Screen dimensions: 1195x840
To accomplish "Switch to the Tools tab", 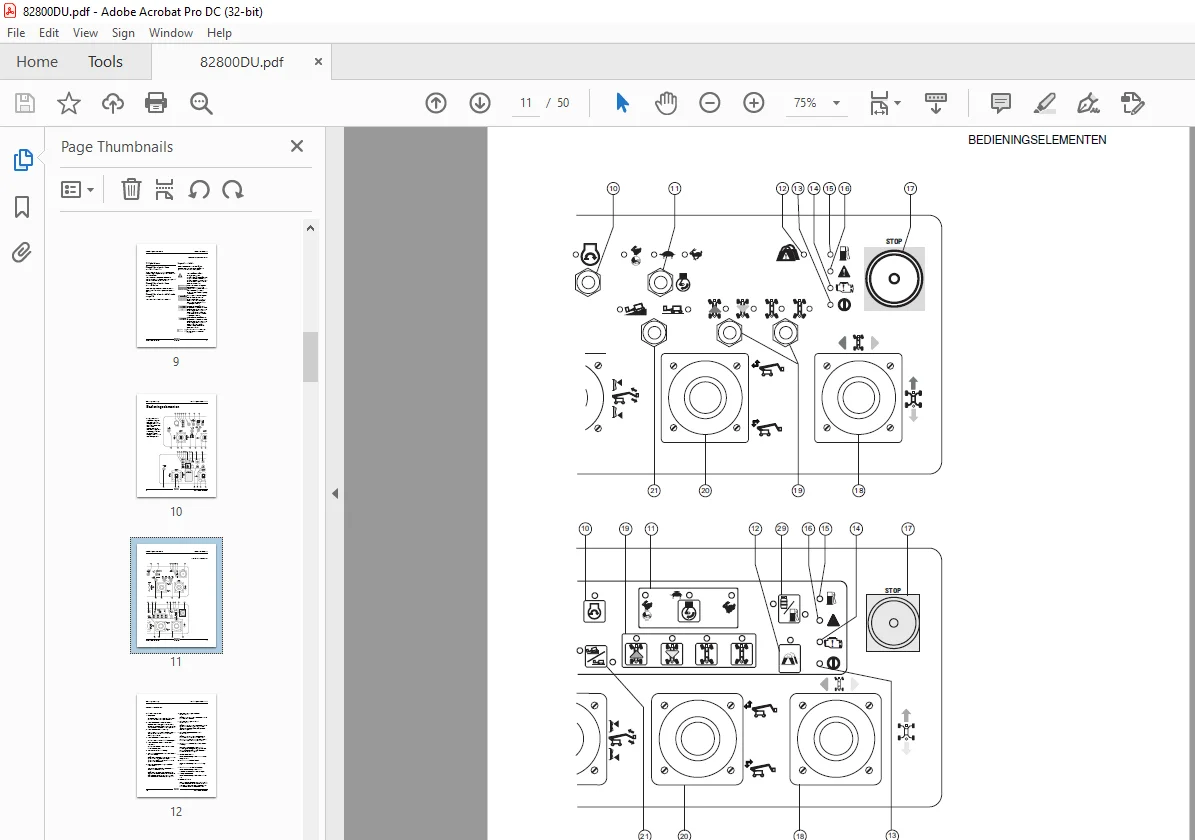I will point(105,62).
